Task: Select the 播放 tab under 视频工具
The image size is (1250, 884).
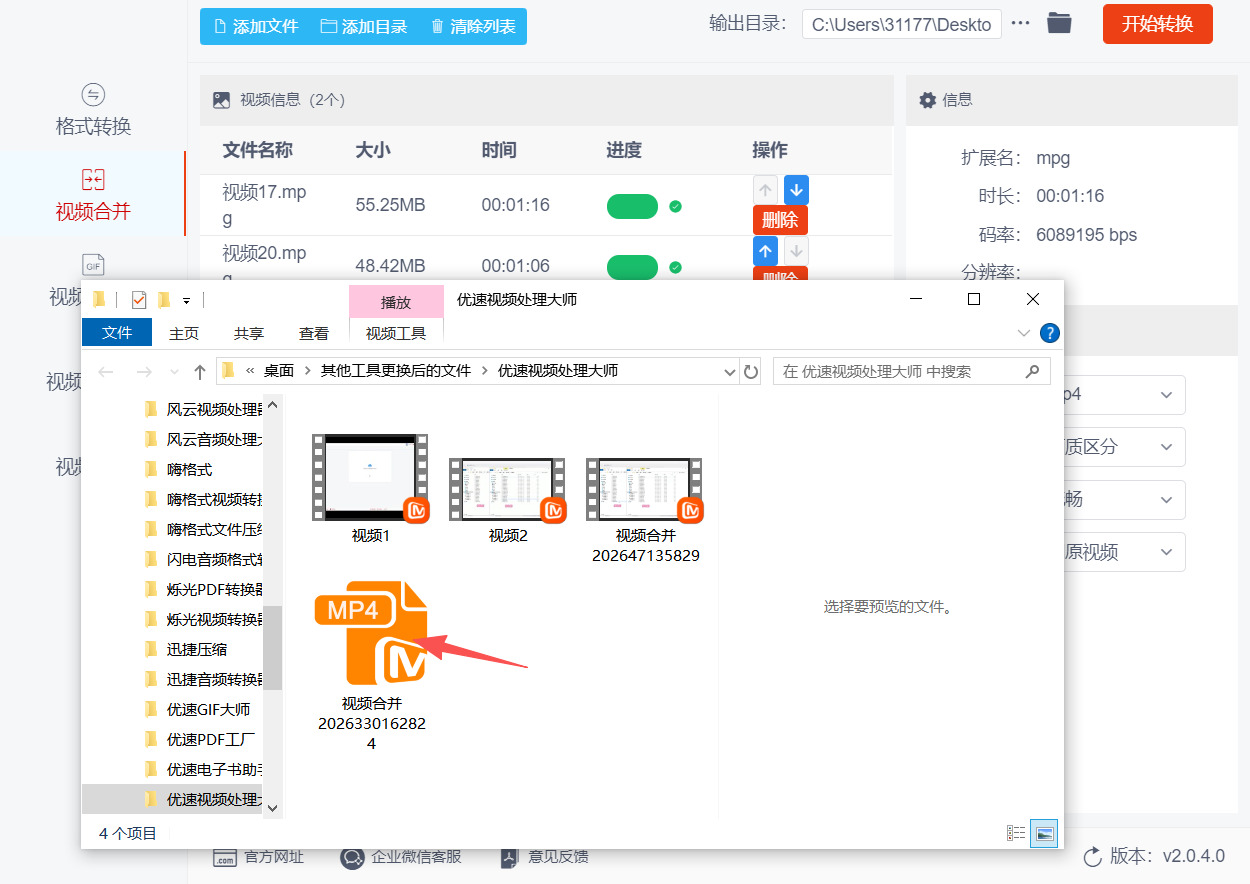Action: 396,302
